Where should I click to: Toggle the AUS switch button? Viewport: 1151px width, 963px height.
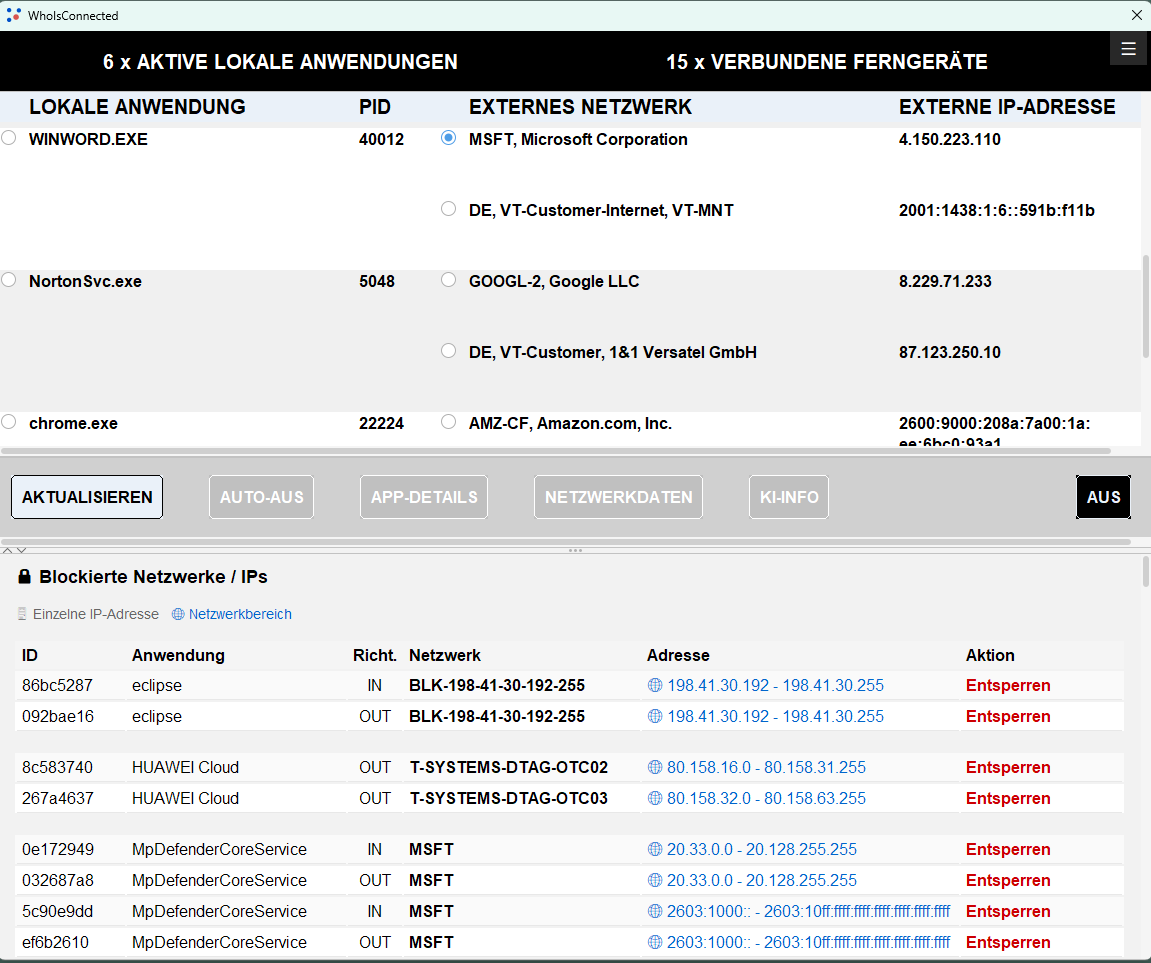click(x=1103, y=497)
